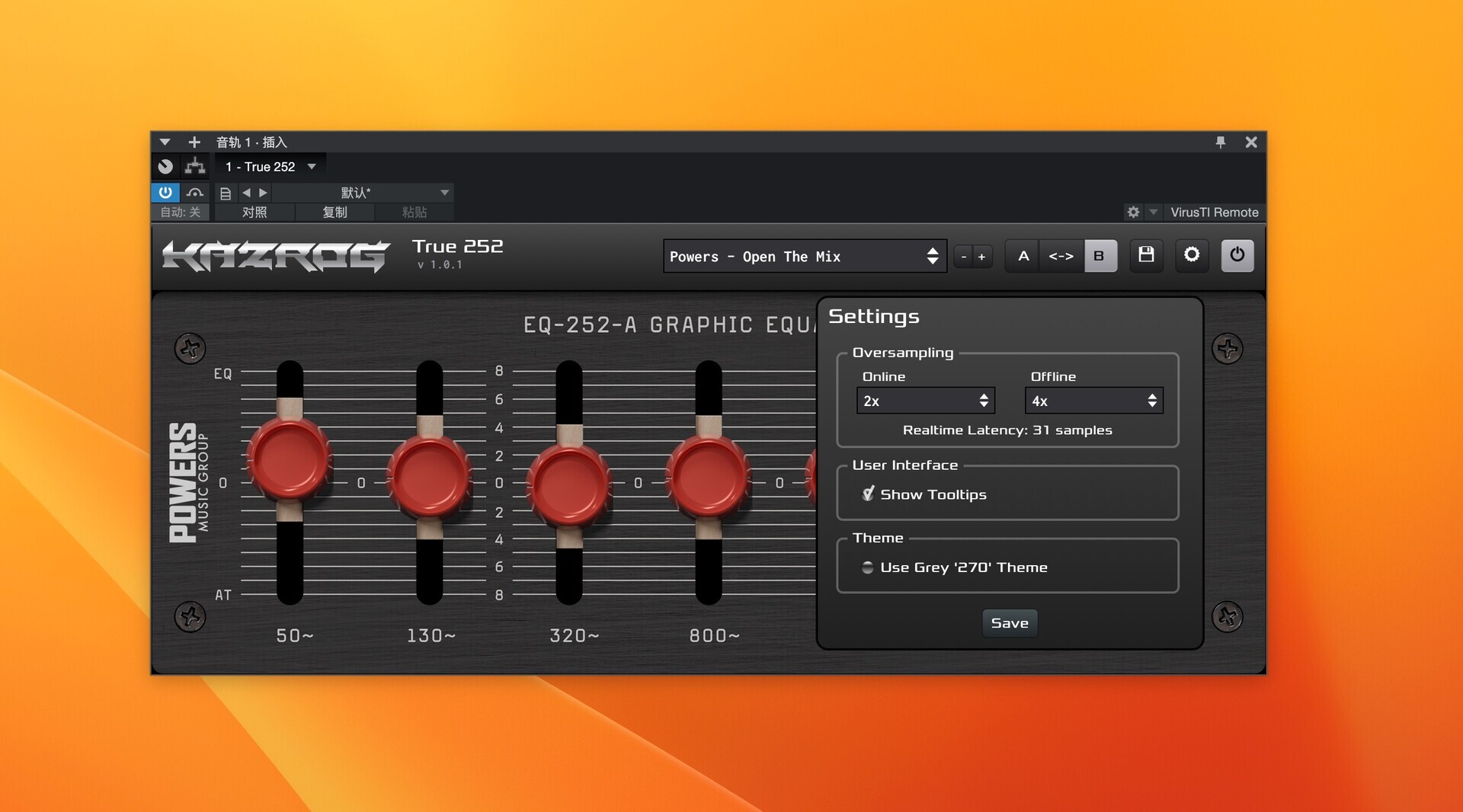Click the routing diagram icon in the host header
Viewport: 1463px width, 812px height.
(x=195, y=166)
